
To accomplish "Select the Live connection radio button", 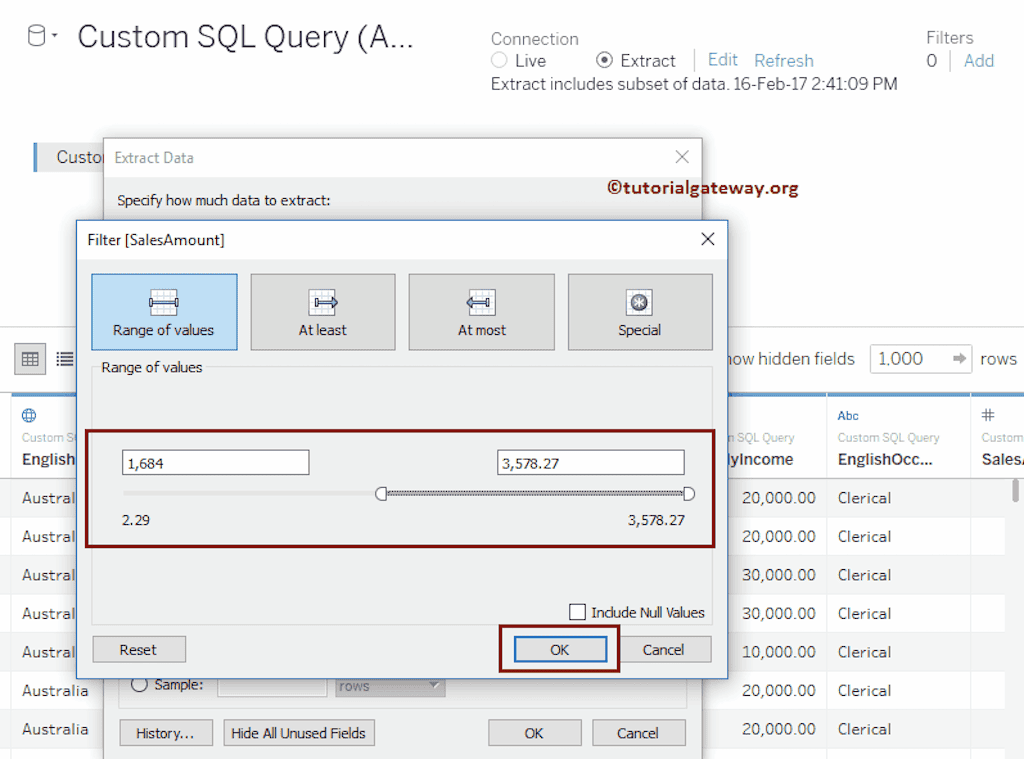I will click(499, 60).
